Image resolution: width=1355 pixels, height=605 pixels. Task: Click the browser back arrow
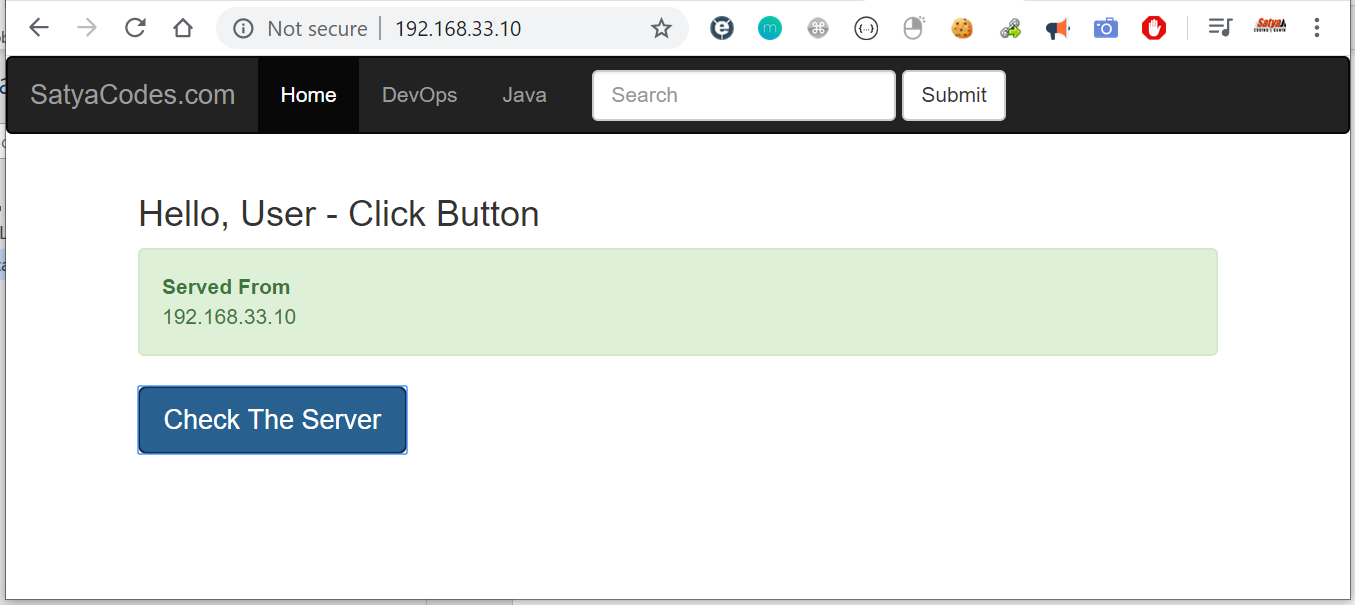pyautogui.click(x=39, y=28)
